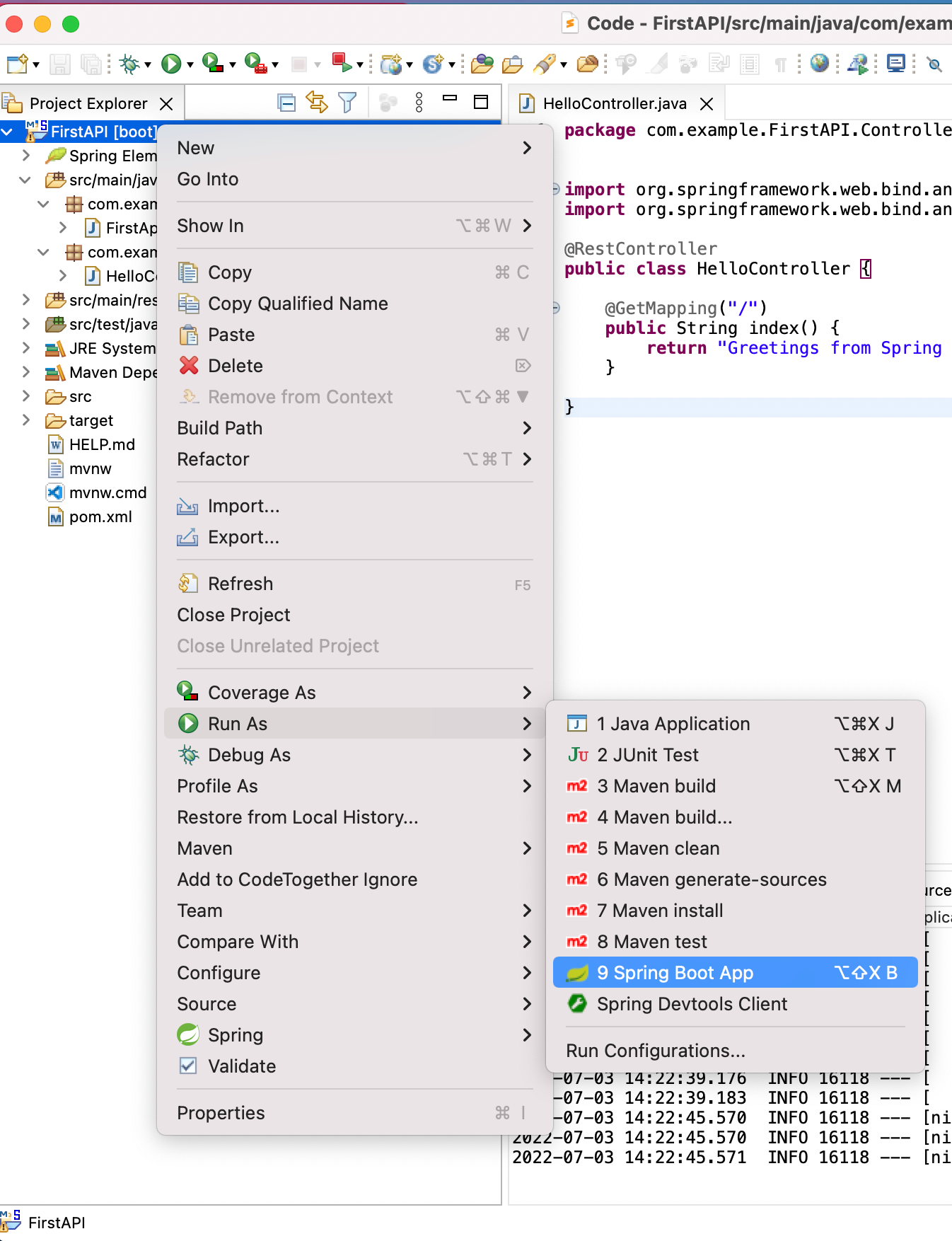This screenshot has height=1241, width=952.
Task: Minimize the Project Explorer view
Action: [x=450, y=99]
